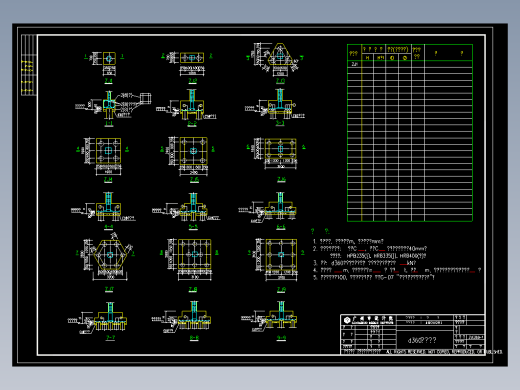Select the section 5-5 label
The width and height of the screenshot is (520, 390).
point(193,227)
